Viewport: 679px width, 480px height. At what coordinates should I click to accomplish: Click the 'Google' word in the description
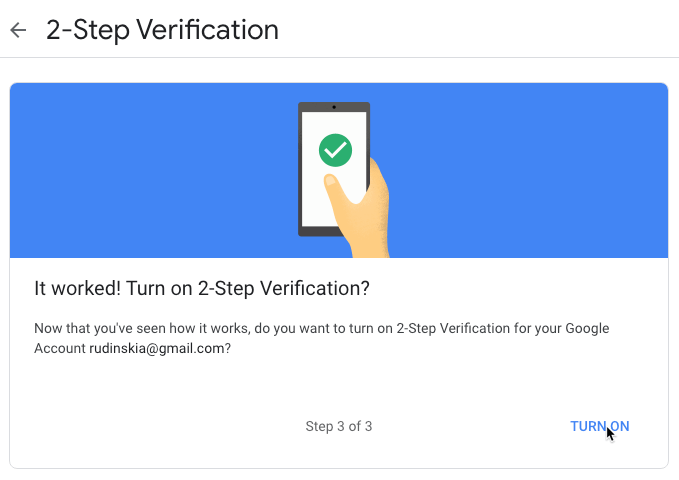coord(587,328)
